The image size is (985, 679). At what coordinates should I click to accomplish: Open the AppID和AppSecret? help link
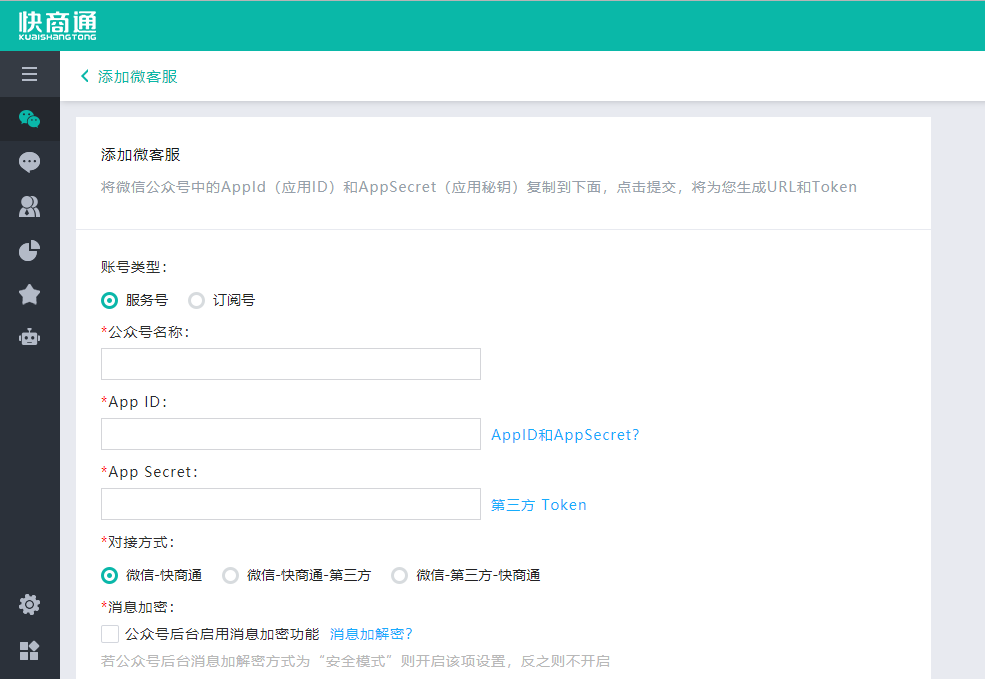click(x=565, y=435)
